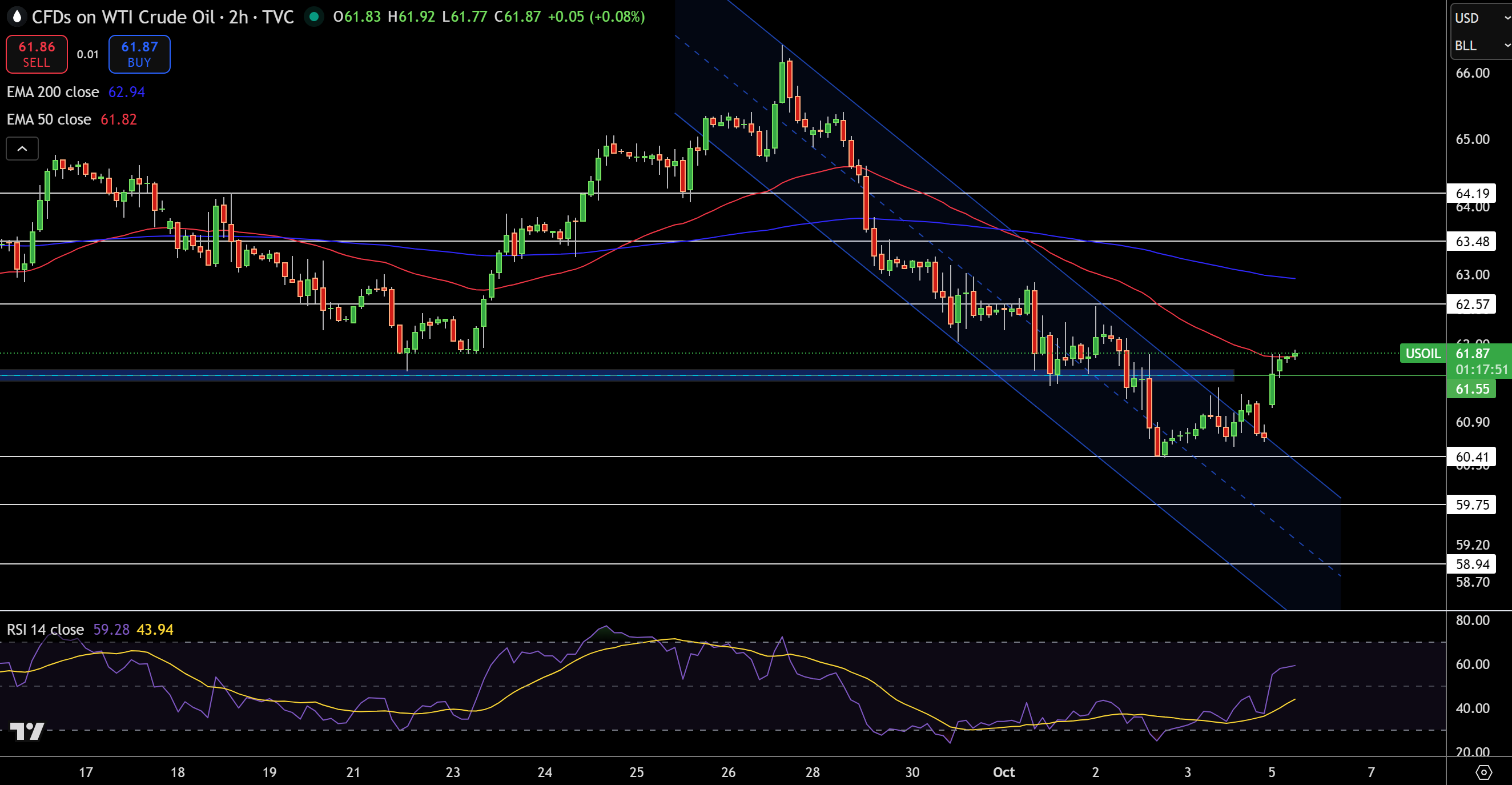The image size is (1512, 785).
Task: Click the TradingView logo watermark
Action: pos(27,731)
